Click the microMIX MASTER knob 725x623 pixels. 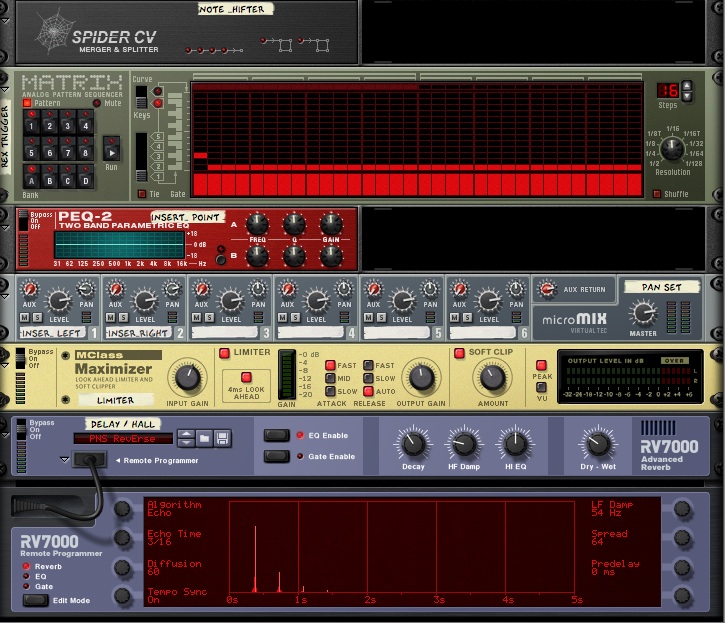coord(643,313)
